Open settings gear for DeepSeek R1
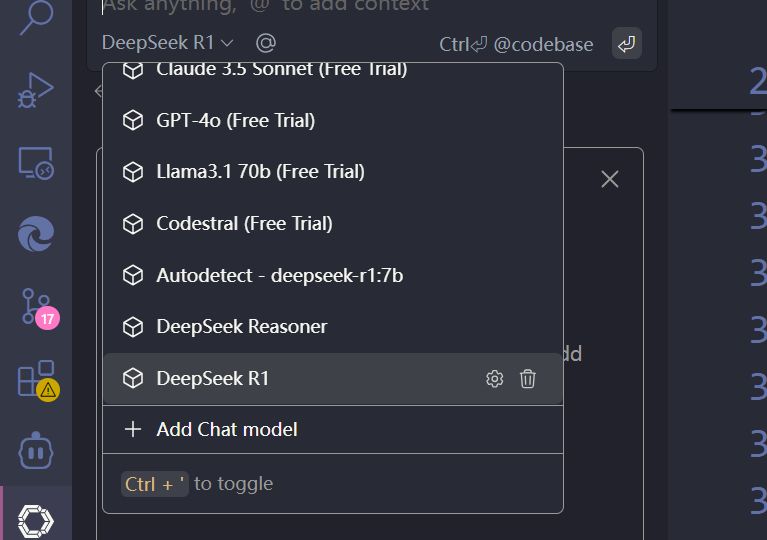 [x=494, y=379]
